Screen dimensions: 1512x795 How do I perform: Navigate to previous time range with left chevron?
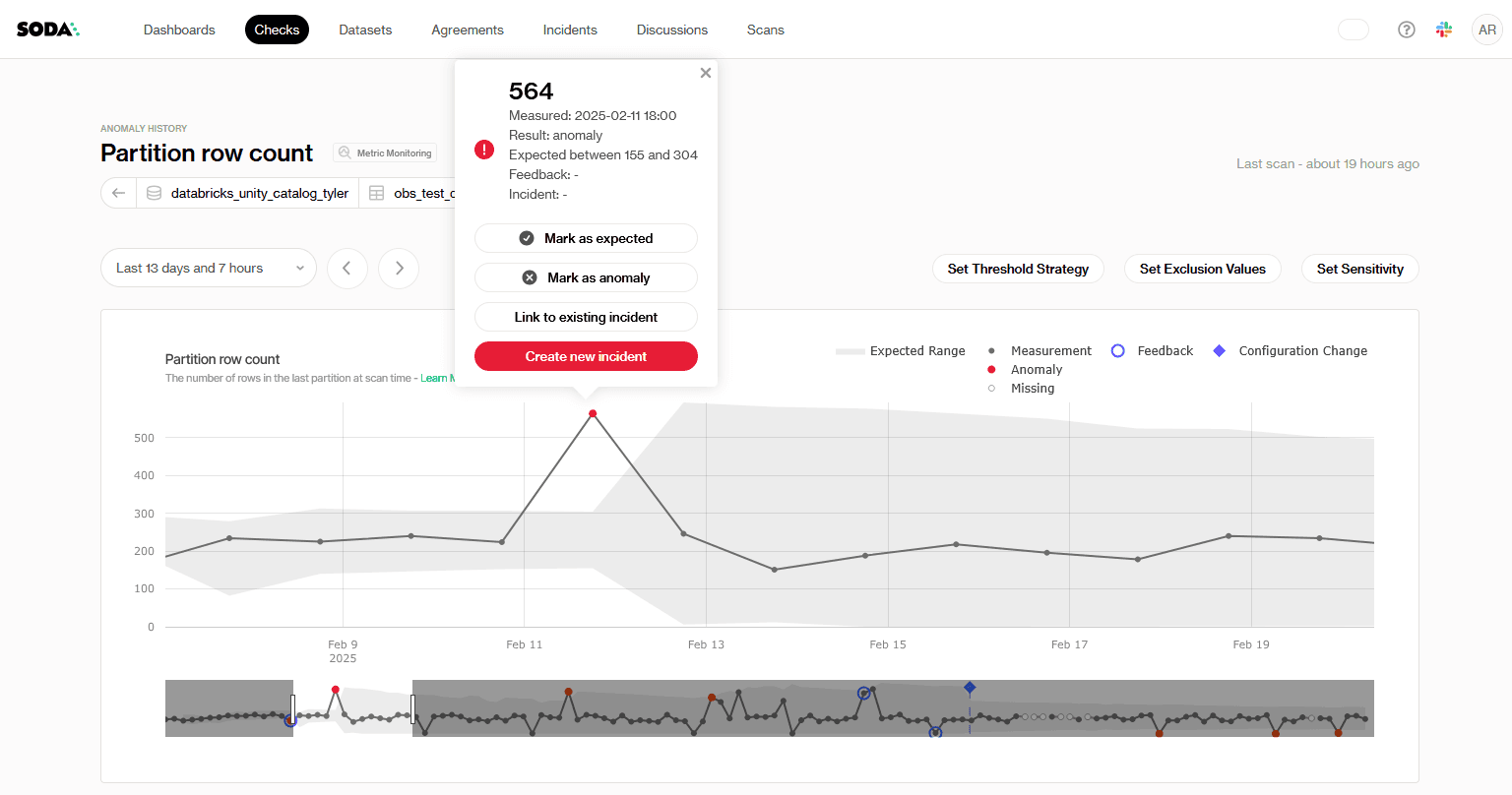347,268
